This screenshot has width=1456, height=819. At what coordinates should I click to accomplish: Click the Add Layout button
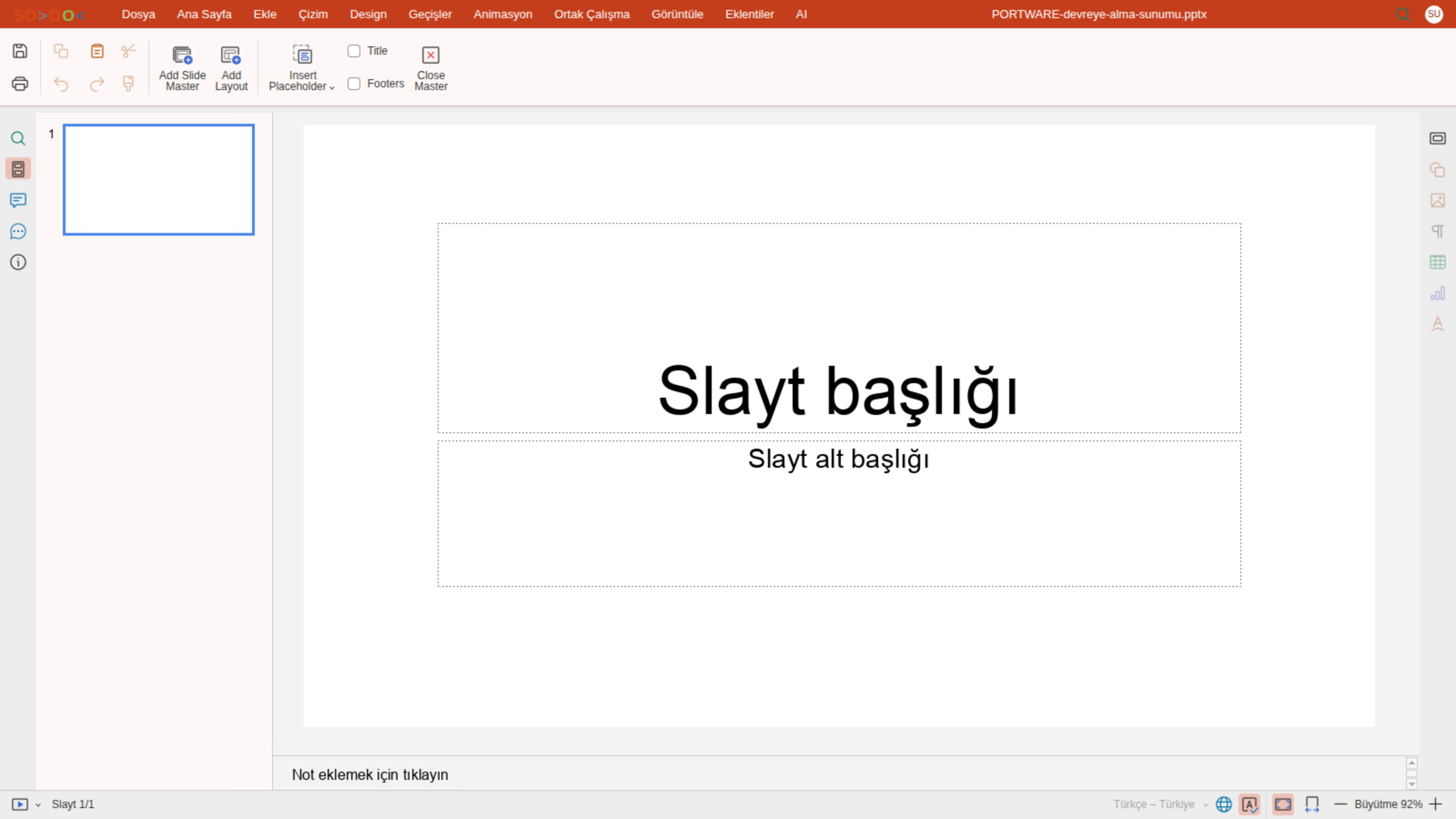[231, 68]
